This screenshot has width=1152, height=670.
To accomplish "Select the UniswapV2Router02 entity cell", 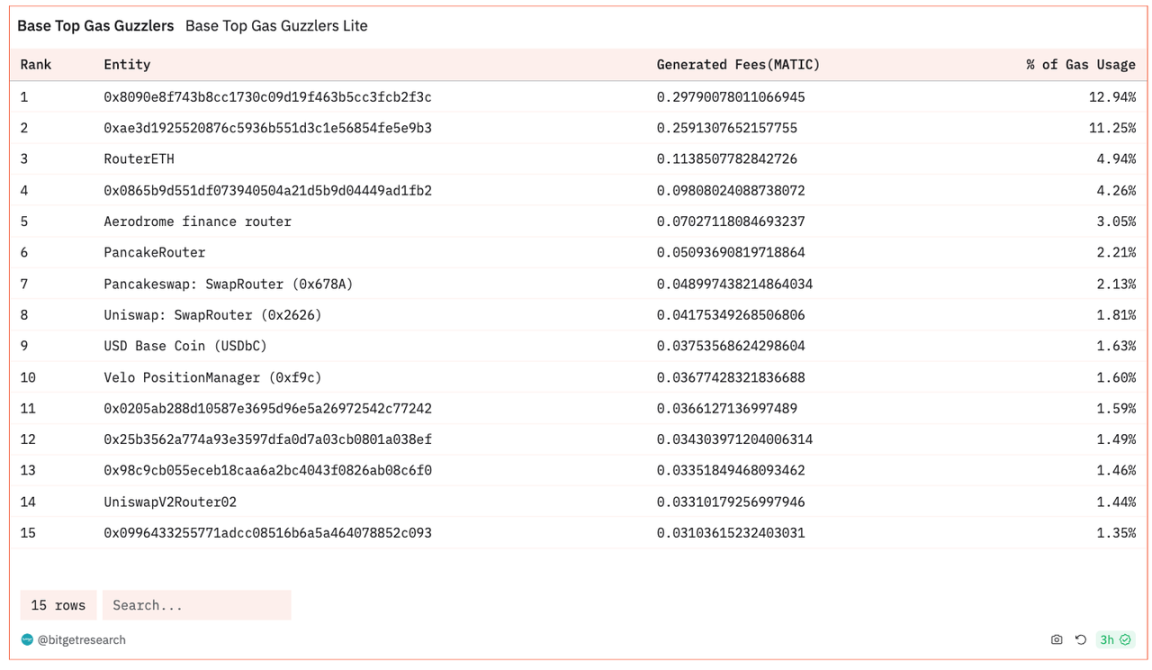I will 170,502.
